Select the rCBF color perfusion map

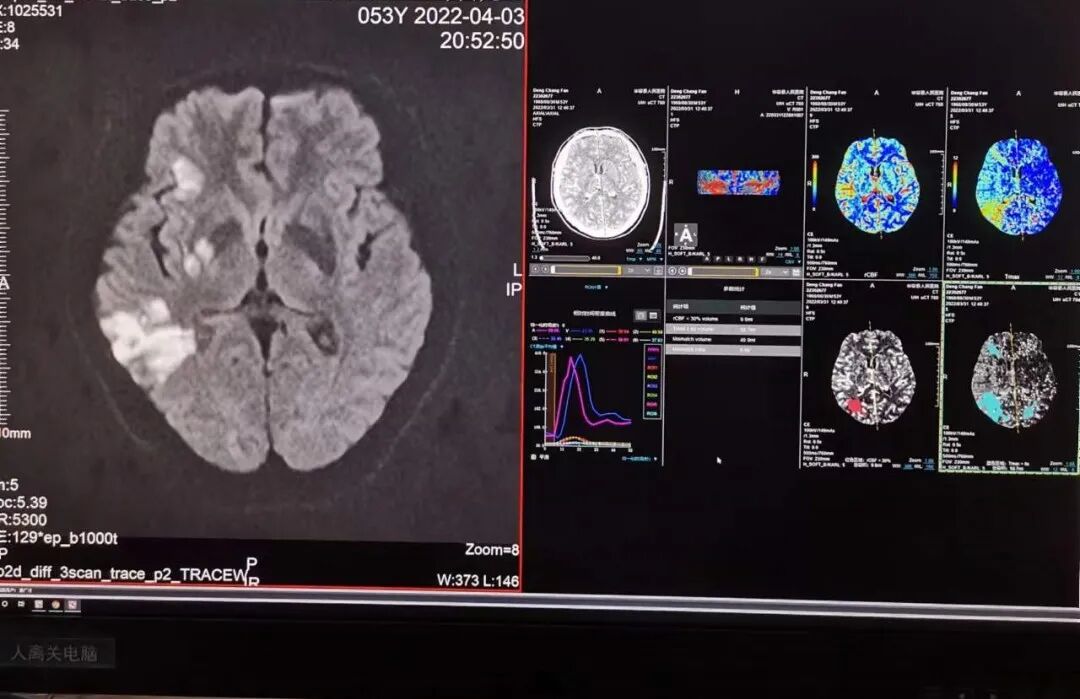(x=876, y=184)
